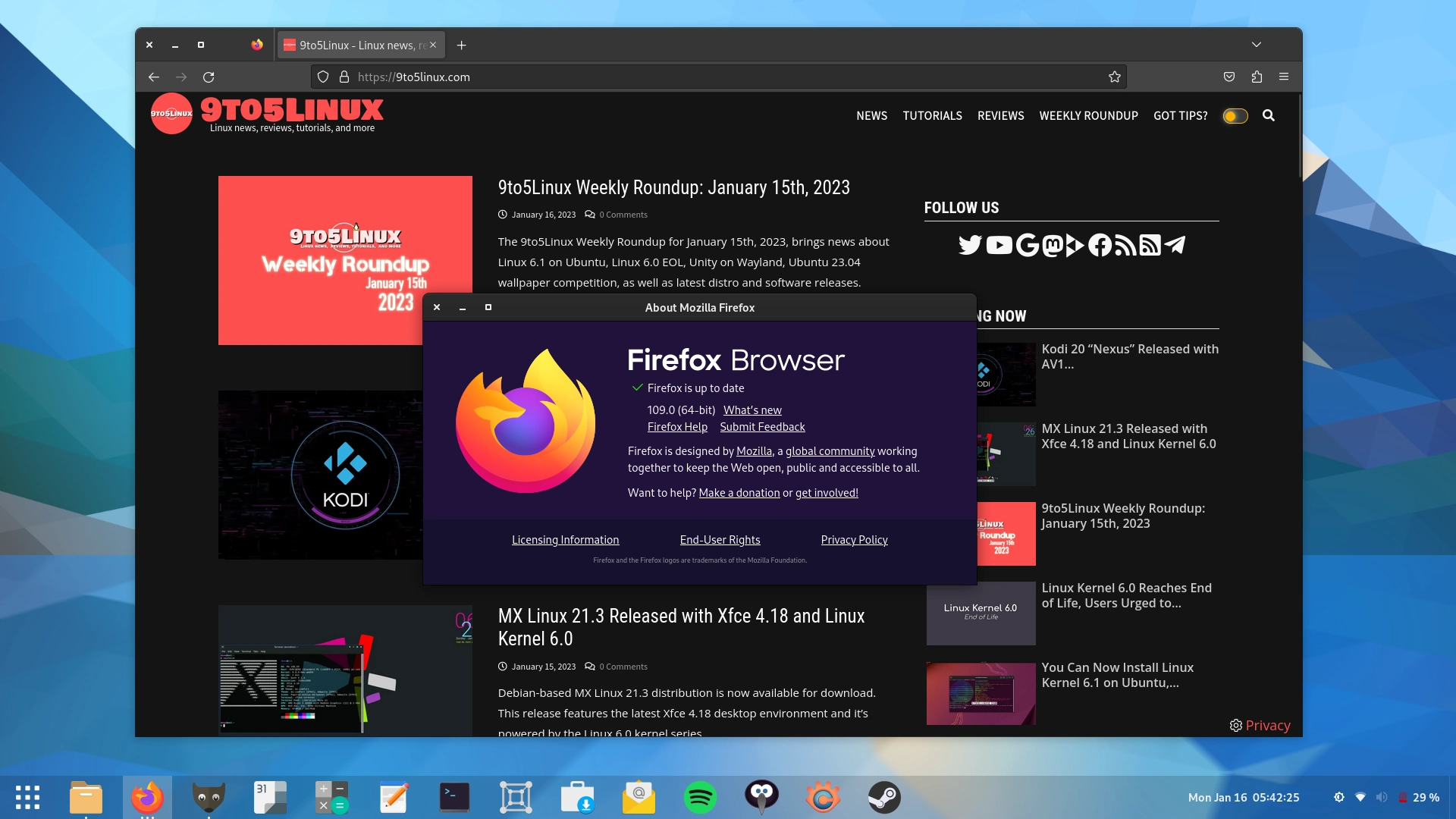The width and height of the screenshot is (1456, 819).
Task: Follow 9to5Linux on Twitter
Action: [x=970, y=245]
